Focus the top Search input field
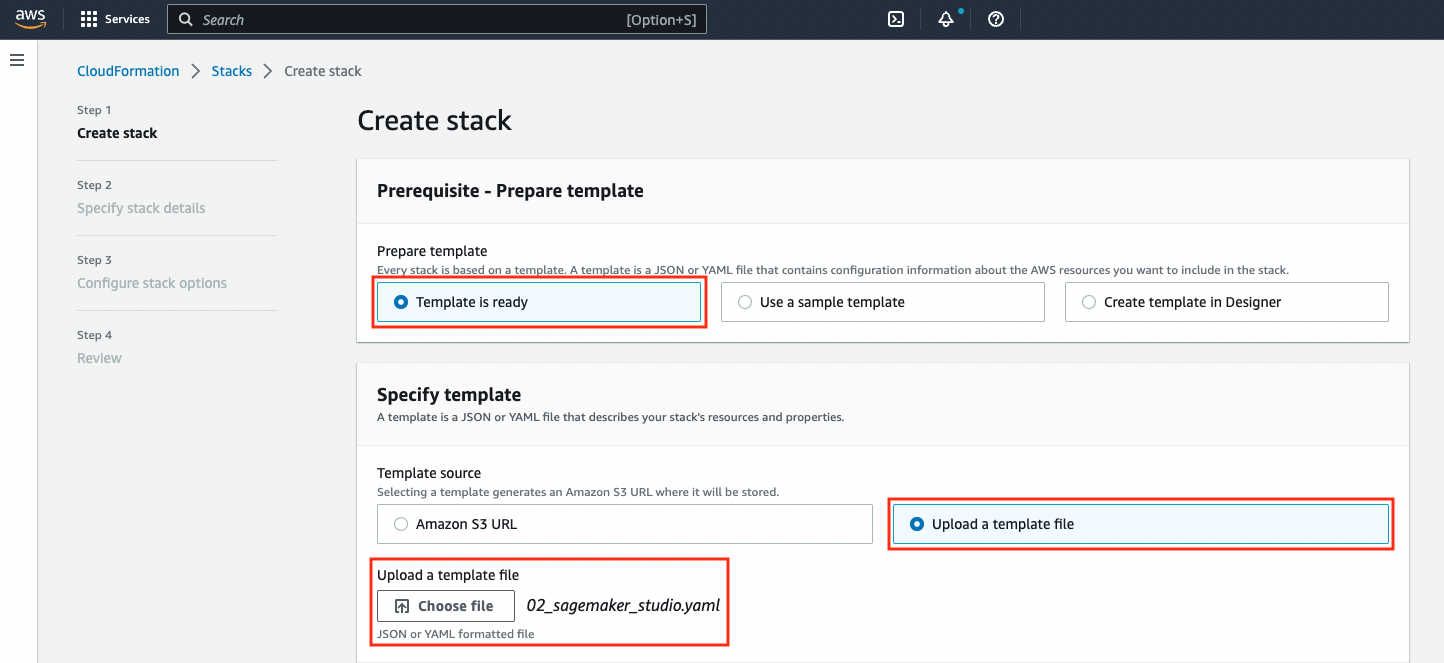Screen dimensions: 1444x663 437,19
